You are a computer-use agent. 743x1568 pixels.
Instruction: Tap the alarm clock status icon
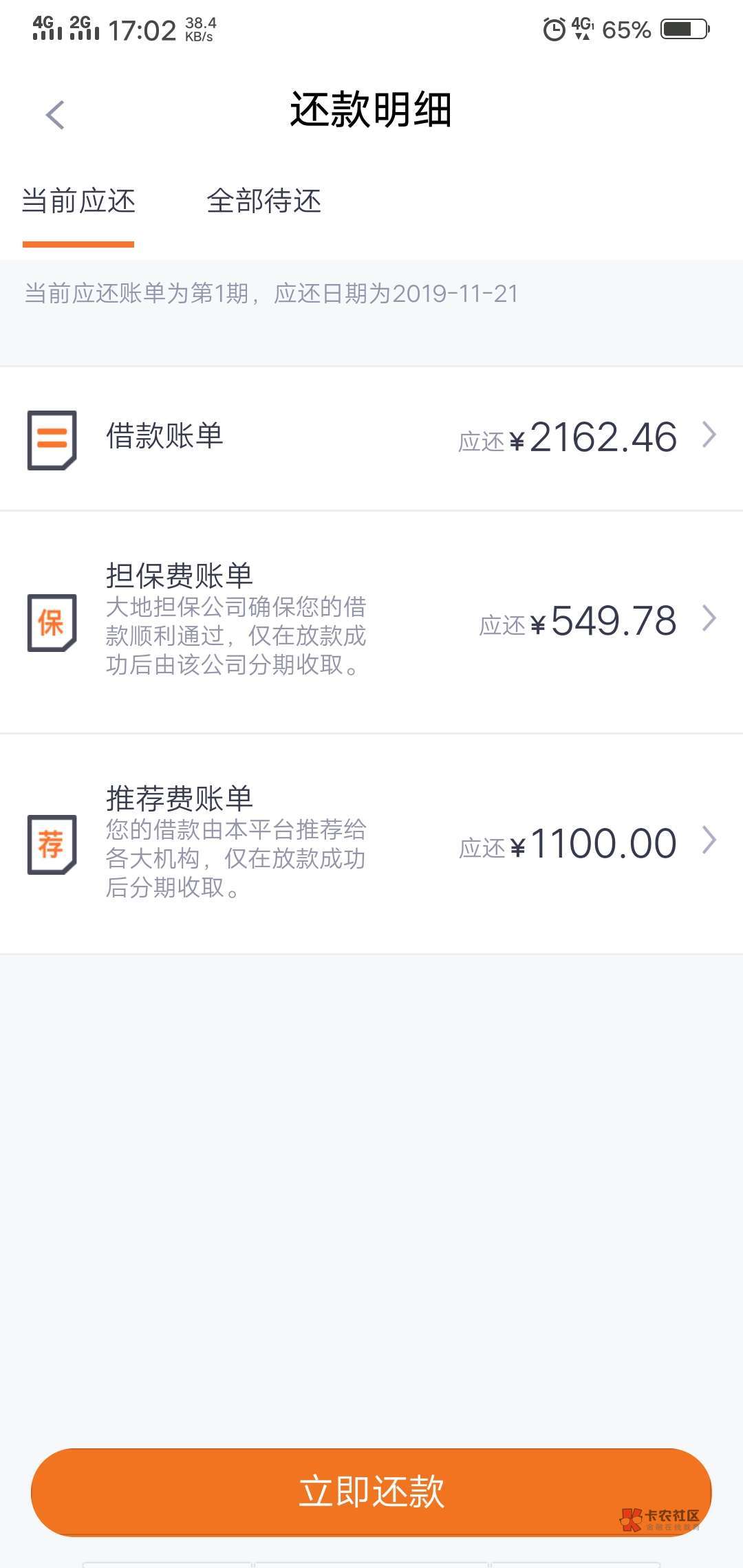(x=554, y=30)
